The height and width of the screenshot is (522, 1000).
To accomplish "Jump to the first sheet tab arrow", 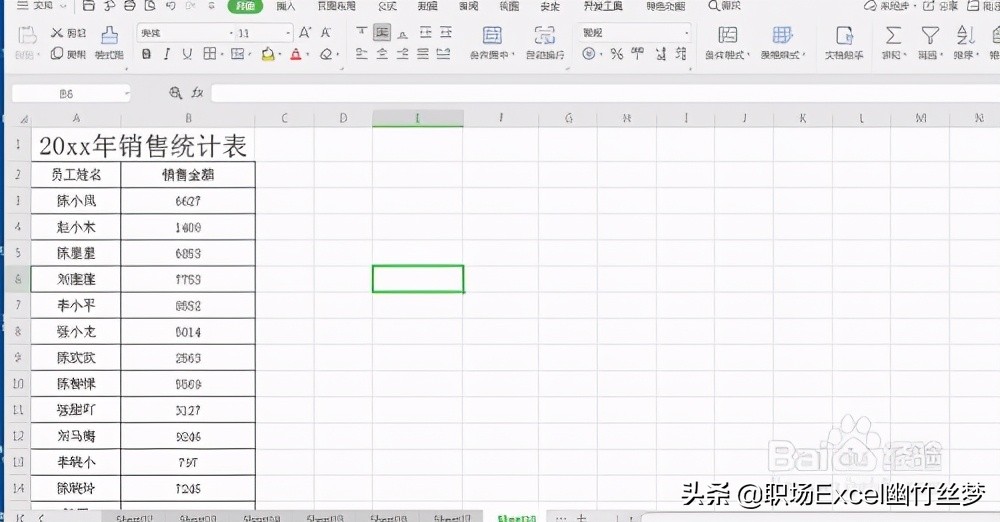I will pos(20,518).
